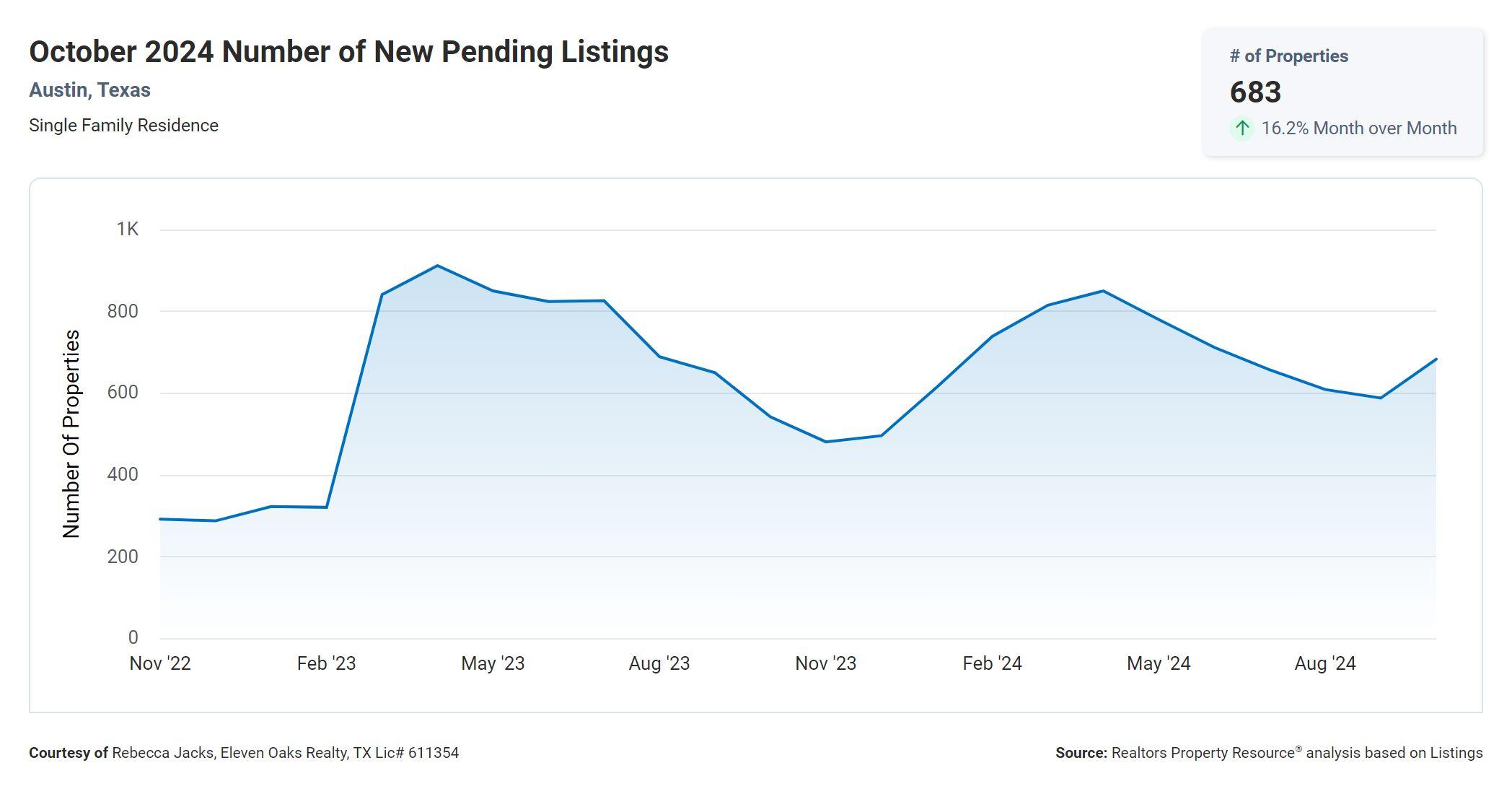Click the 683 properties count
1512x794 pixels.
click(x=1255, y=92)
